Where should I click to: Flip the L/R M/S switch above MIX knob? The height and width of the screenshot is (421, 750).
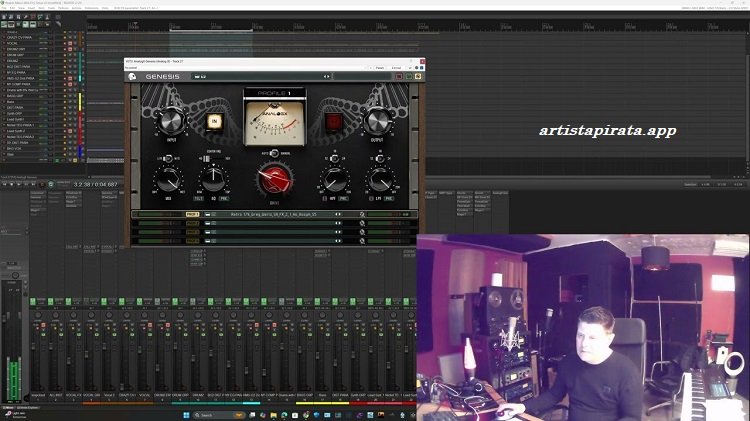point(168,158)
